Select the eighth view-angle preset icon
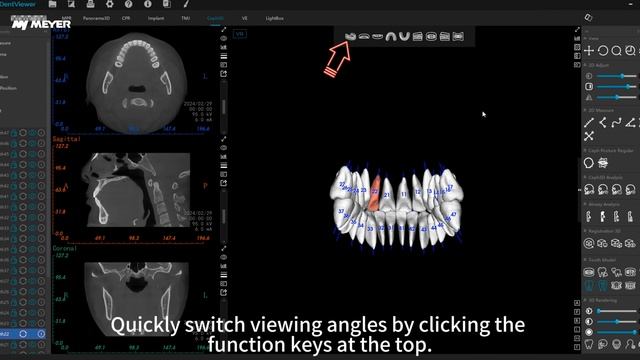This screenshot has height=360, width=640. point(444,36)
